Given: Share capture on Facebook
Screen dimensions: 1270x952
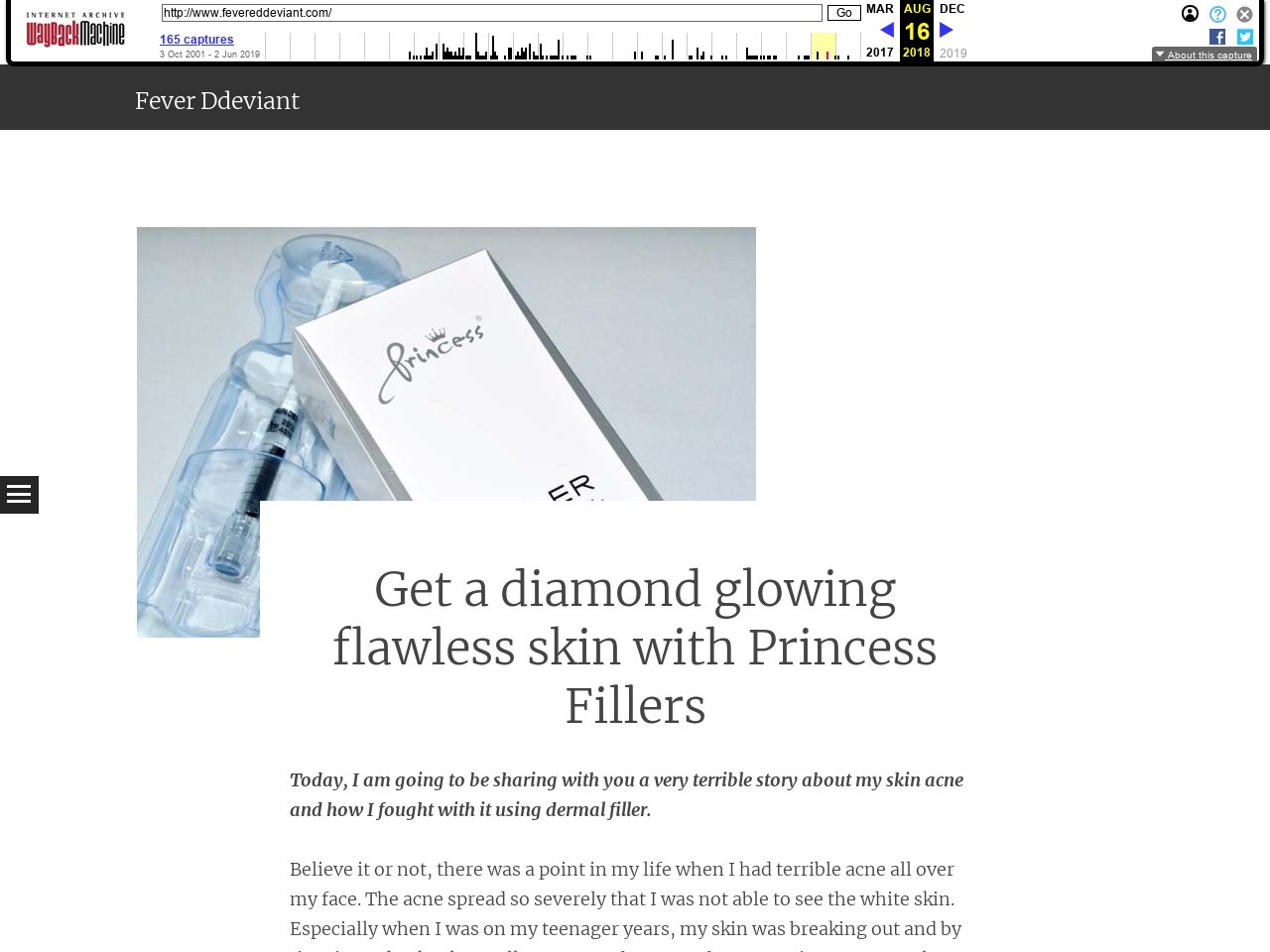Looking at the screenshot, I should [x=1217, y=37].
